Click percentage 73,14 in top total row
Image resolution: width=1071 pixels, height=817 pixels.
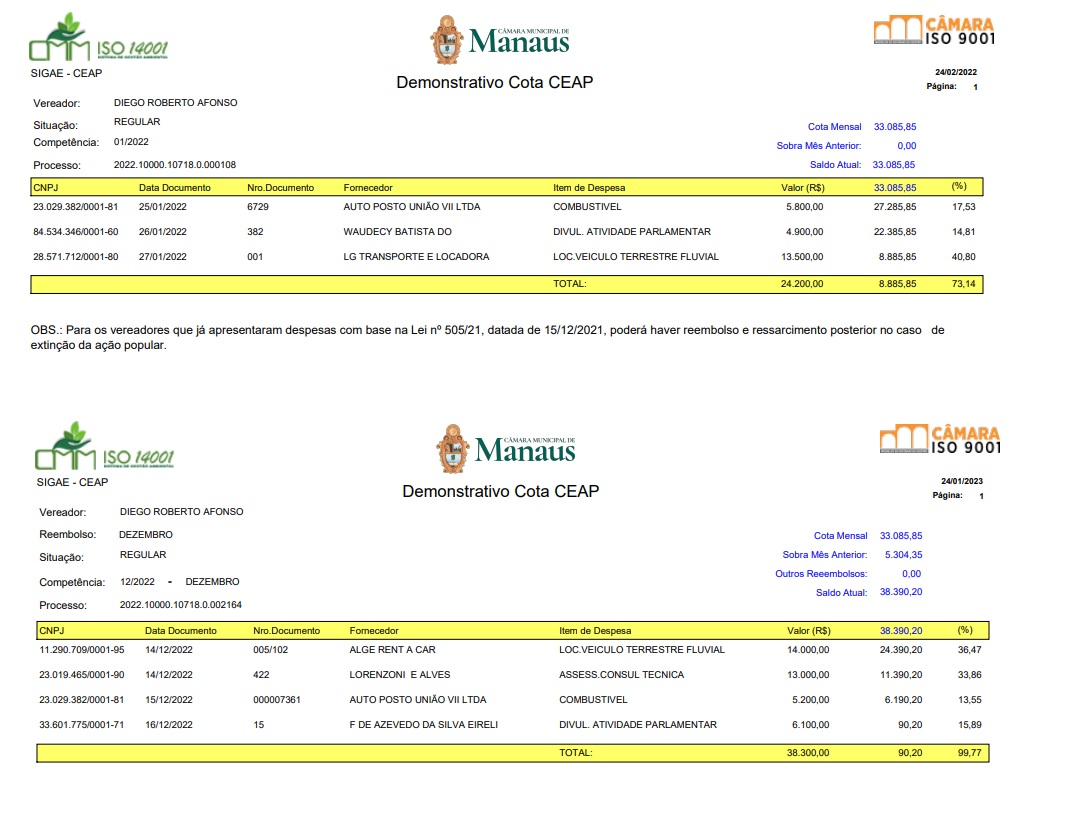964,283
